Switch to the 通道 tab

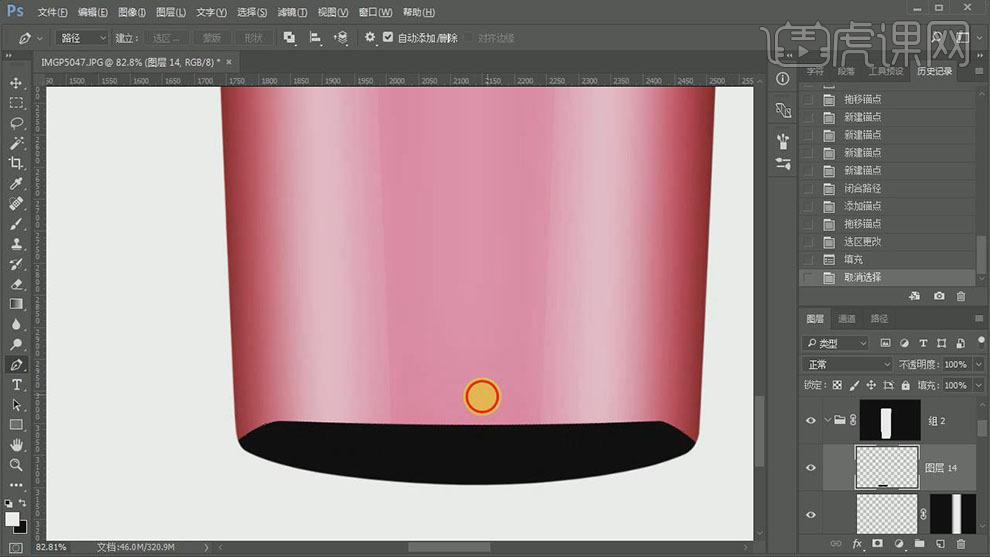point(847,319)
